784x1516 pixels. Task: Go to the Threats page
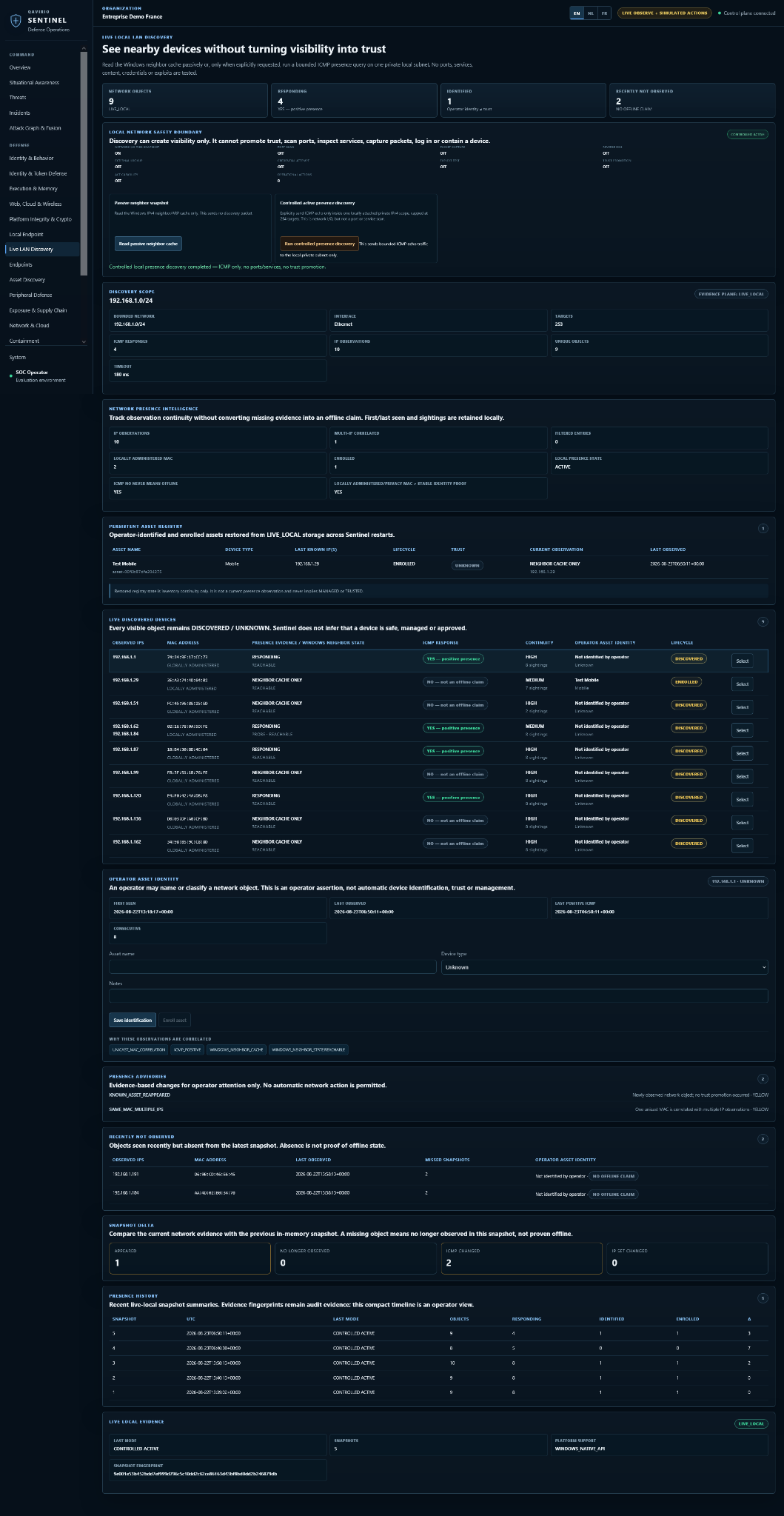click(x=18, y=97)
